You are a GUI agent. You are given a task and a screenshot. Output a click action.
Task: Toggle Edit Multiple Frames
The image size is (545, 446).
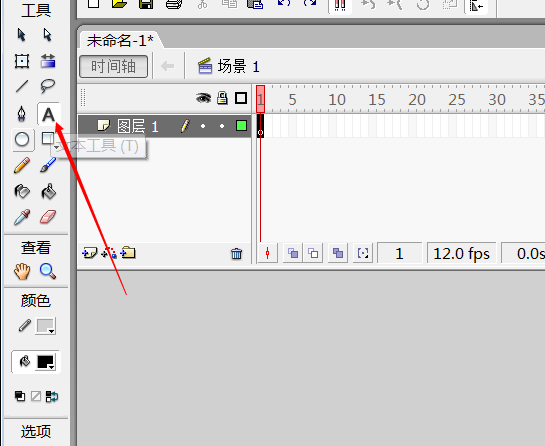[x=338, y=253]
